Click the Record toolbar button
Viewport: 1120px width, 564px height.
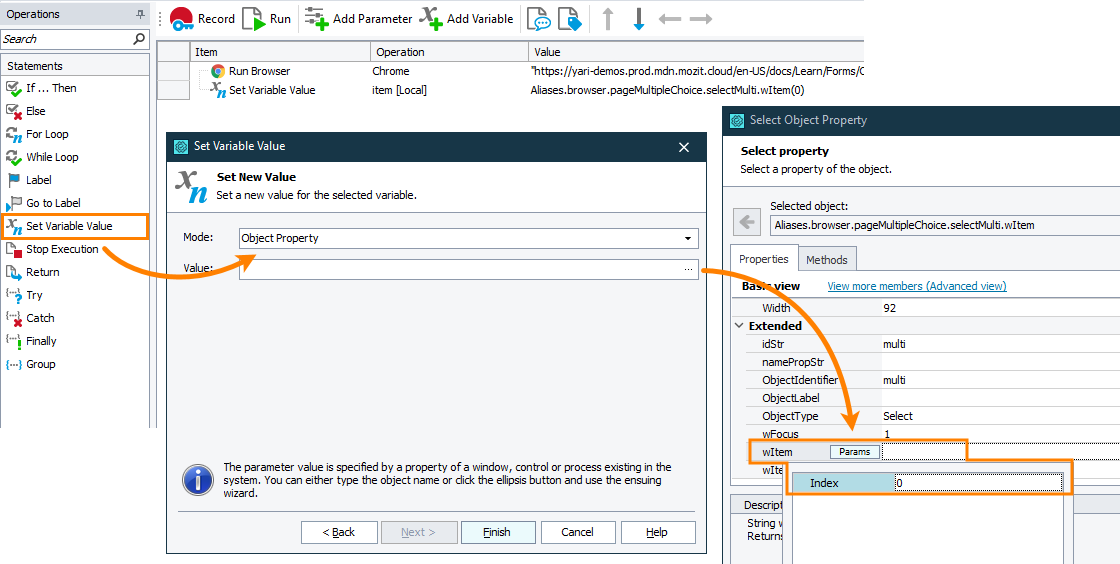pyautogui.click(x=202, y=18)
